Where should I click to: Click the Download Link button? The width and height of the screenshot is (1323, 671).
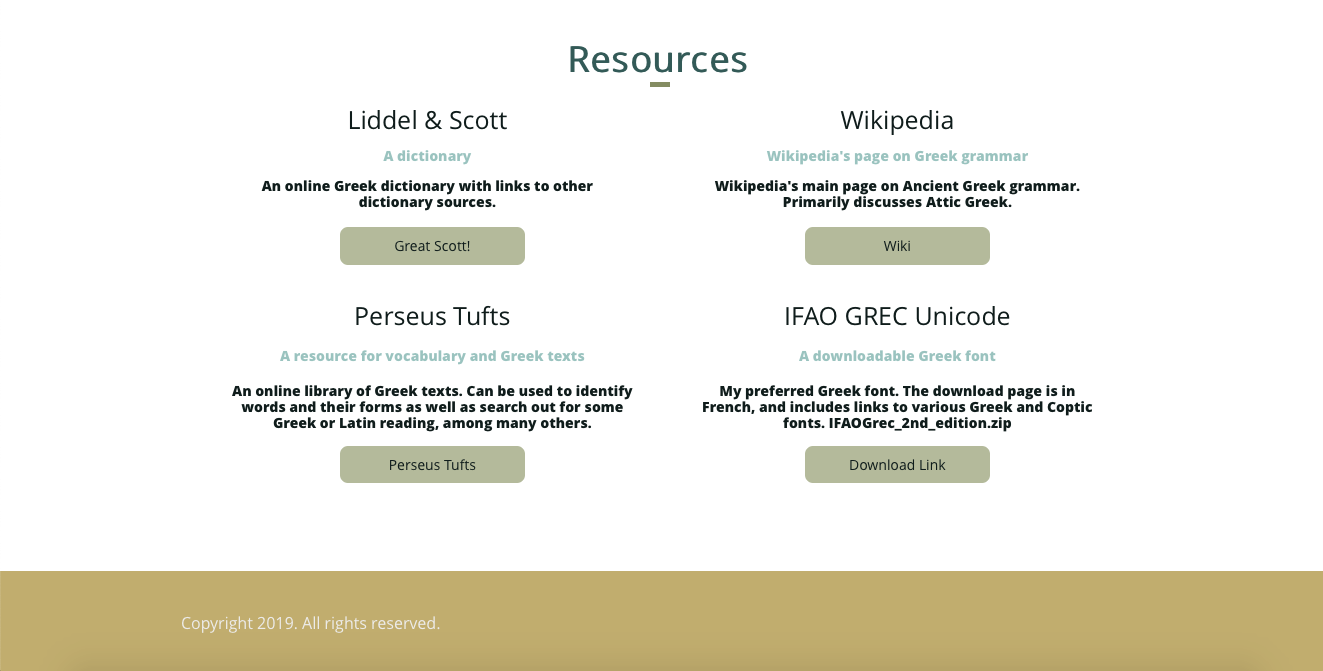pyautogui.click(x=897, y=465)
